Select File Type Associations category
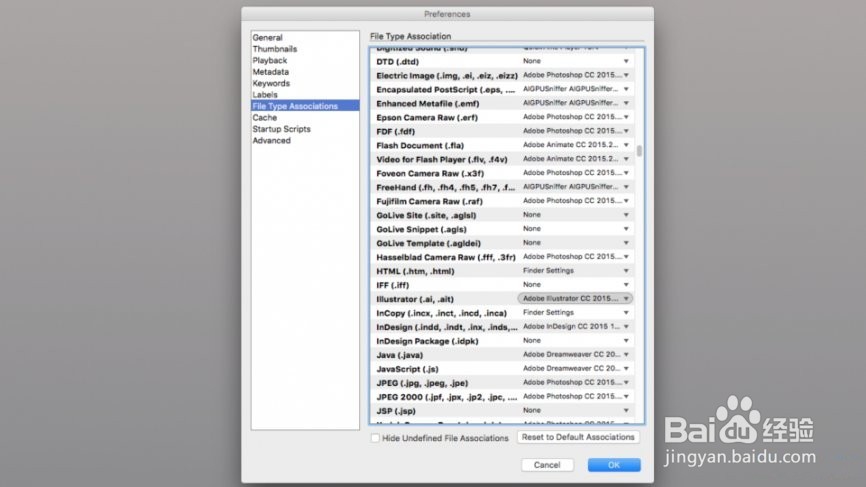Image resolution: width=866 pixels, height=487 pixels. point(305,106)
